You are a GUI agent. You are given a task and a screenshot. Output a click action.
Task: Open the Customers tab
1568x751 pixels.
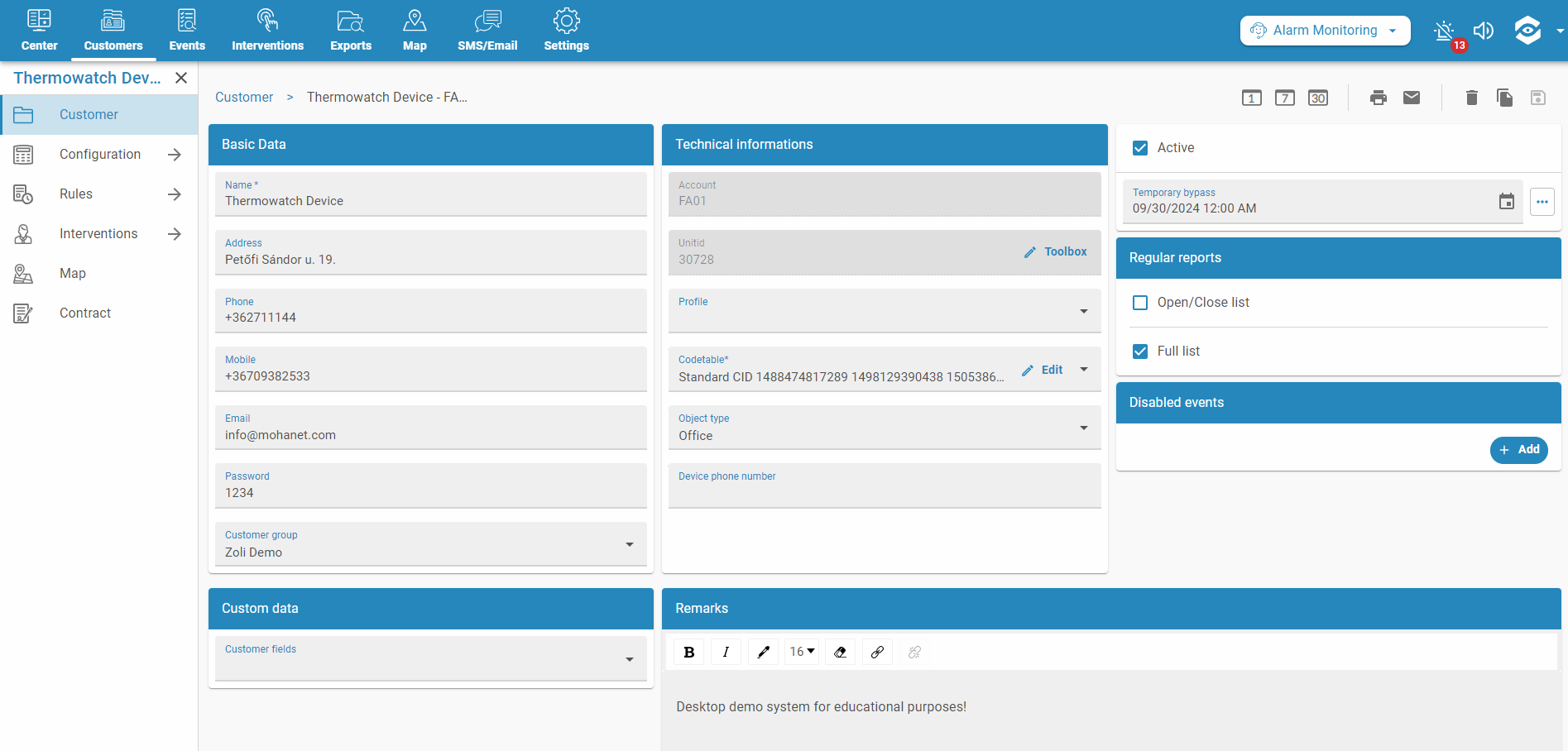pyautogui.click(x=113, y=31)
